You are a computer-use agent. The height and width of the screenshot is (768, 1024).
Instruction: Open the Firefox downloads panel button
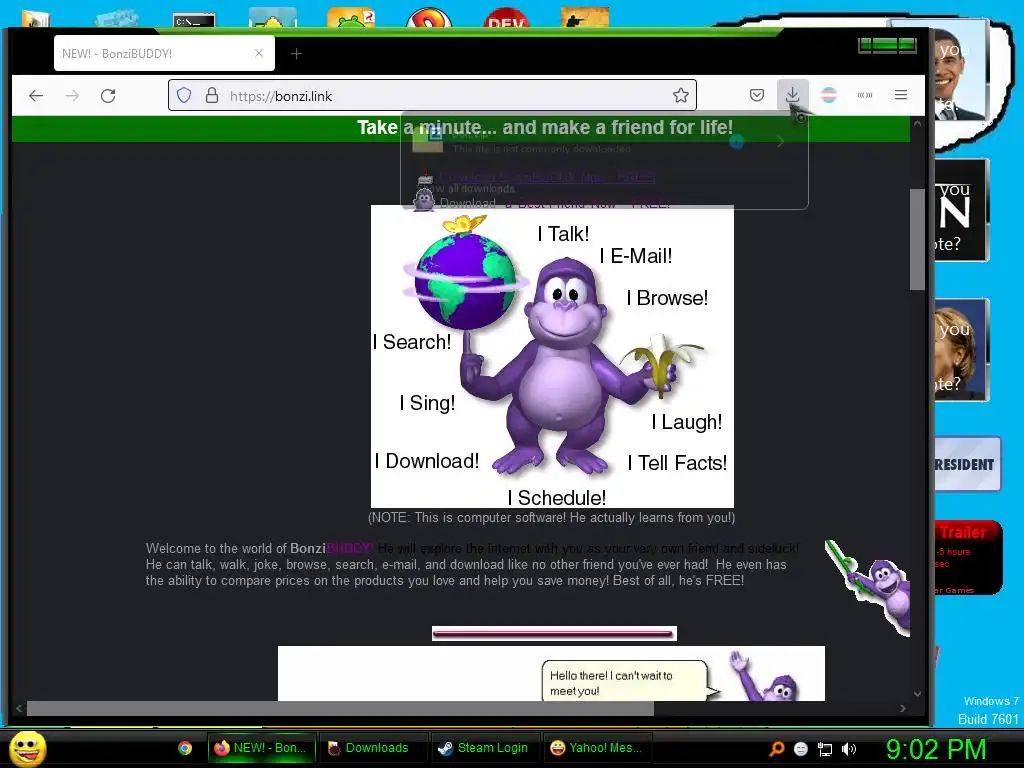792,95
